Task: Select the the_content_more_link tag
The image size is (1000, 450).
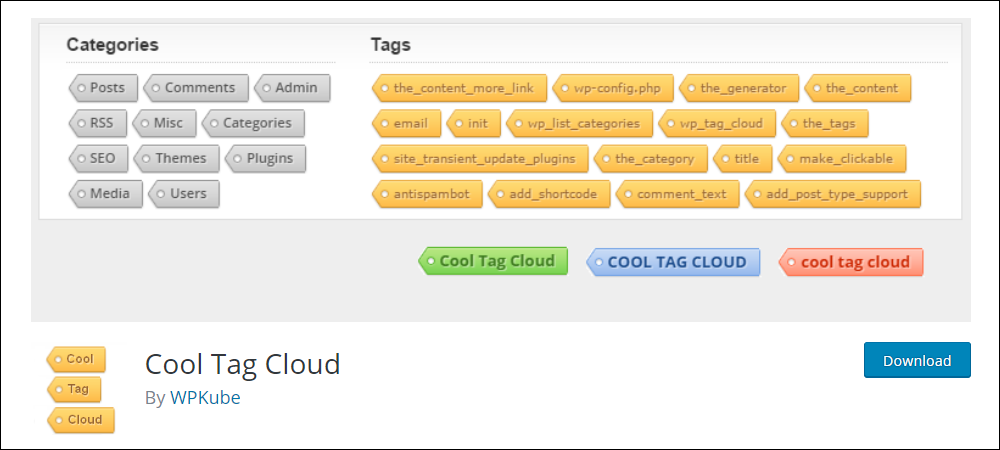Action: coord(459,88)
